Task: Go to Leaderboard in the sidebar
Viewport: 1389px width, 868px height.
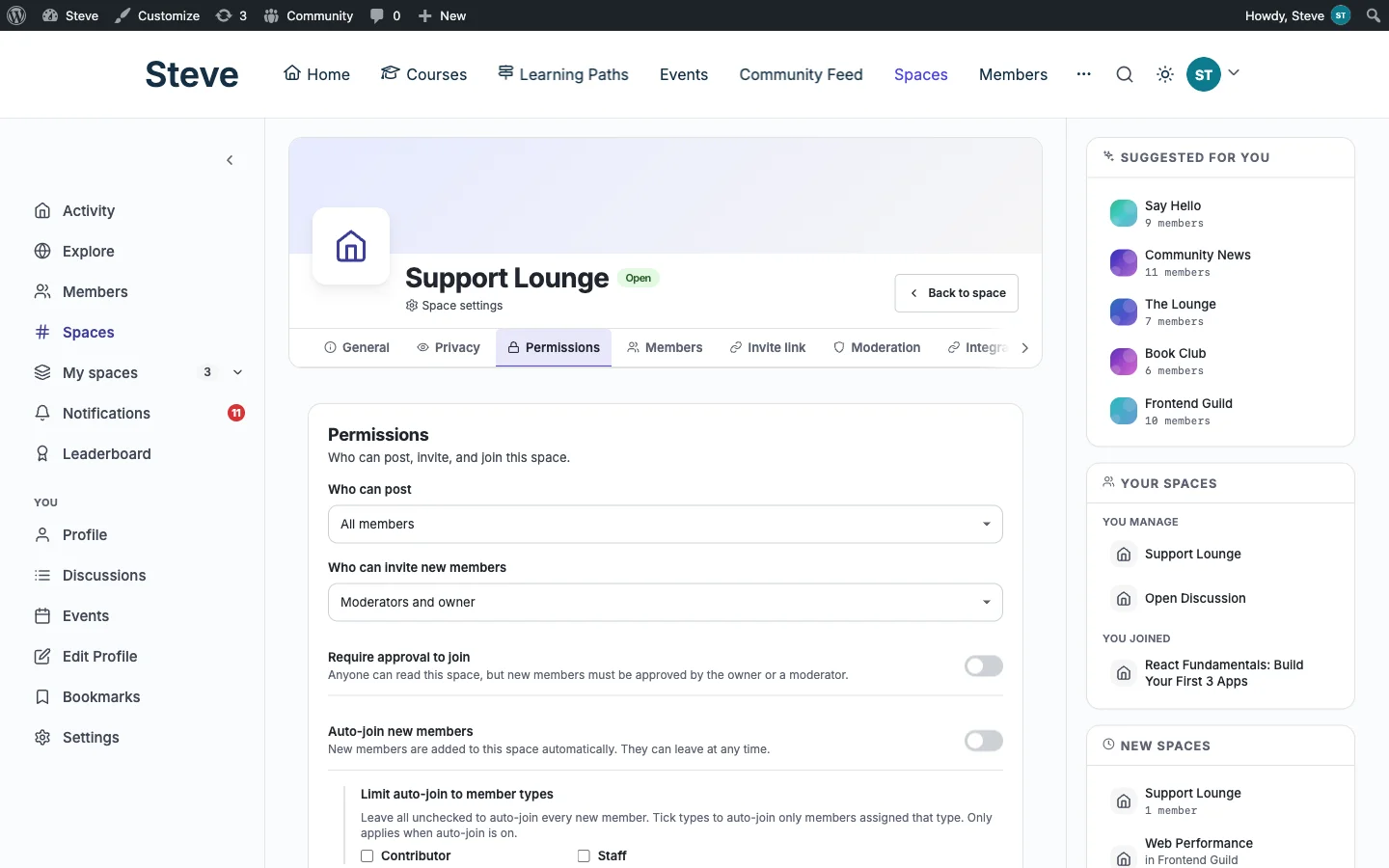Action: click(x=140, y=453)
